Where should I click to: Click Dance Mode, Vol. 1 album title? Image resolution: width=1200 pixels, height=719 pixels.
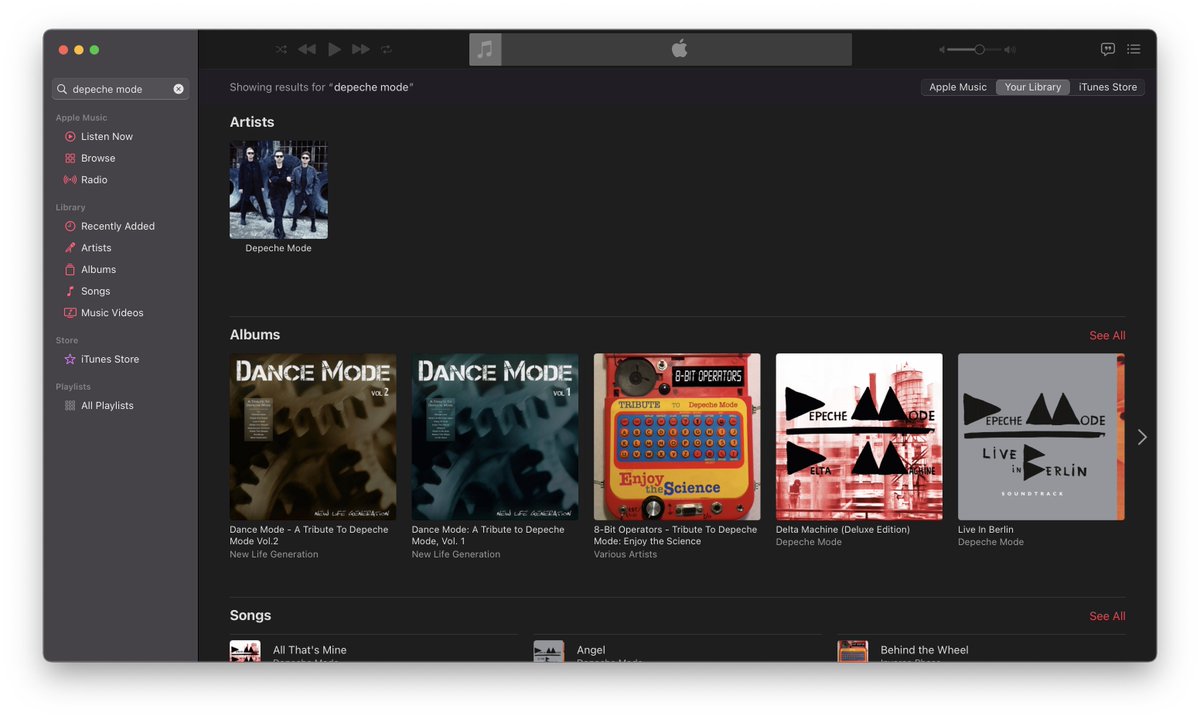click(x=488, y=536)
